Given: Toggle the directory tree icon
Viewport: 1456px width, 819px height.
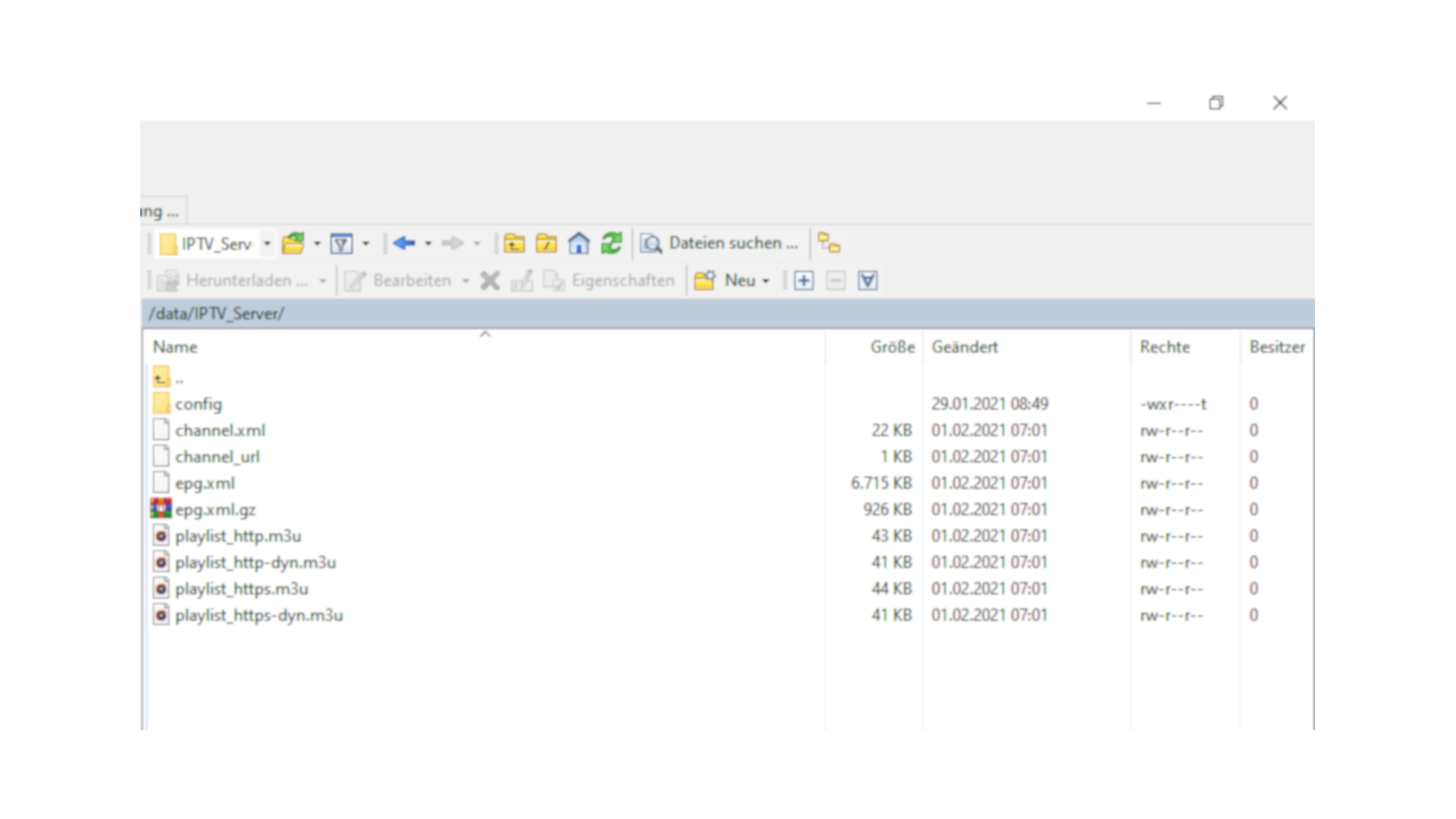Looking at the screenshot, I should (829, 243).
